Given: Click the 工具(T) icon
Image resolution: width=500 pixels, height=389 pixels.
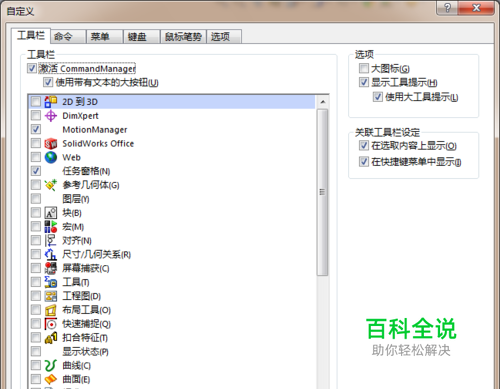Looking at the screenshot, I should (x=51, y=282).
